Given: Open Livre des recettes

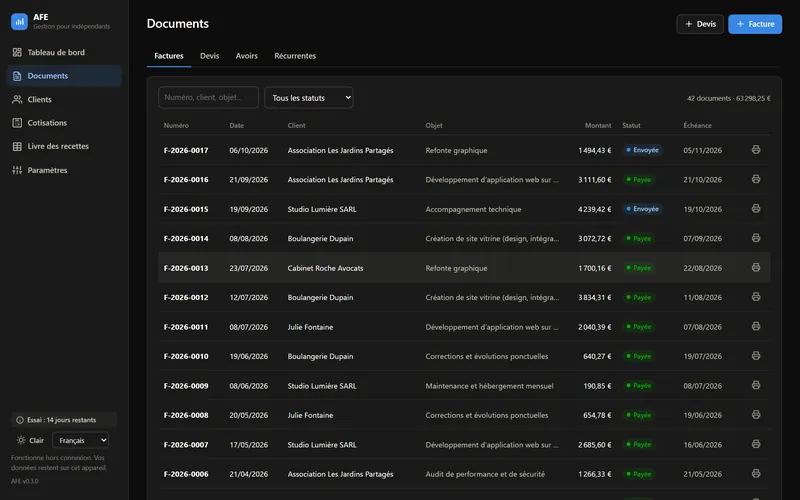Looking at the screenshot, I should pos(64,146).
